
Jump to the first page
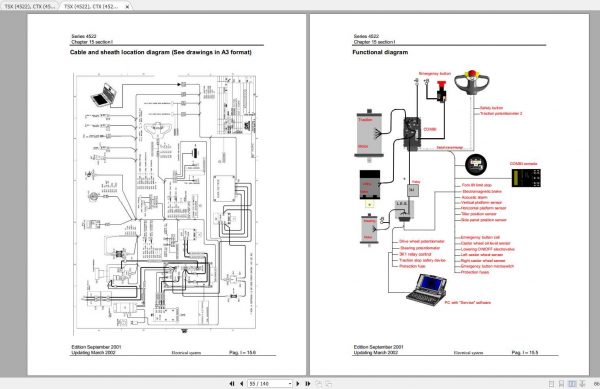232,383
